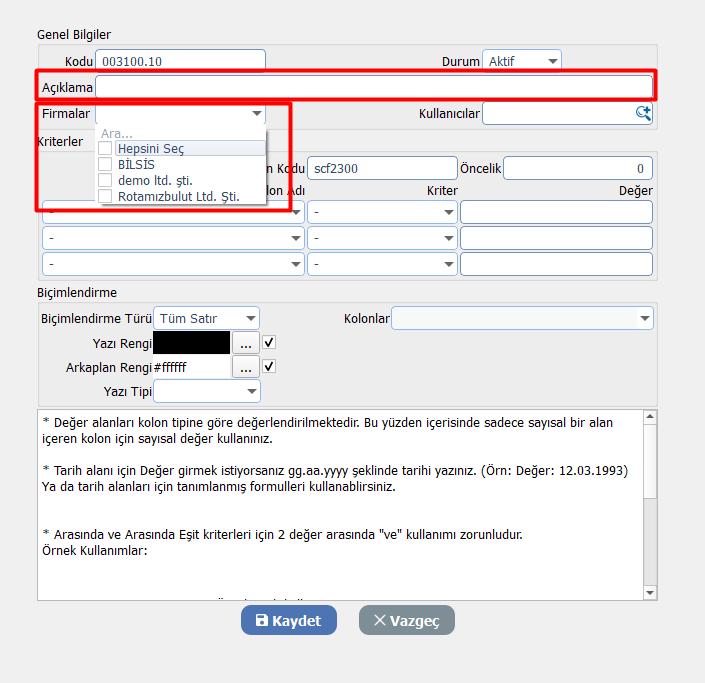The height and width of the screenshot is (683, 705).
Task: Tick the Hepsini Seç checkbox
Action: (106, 148)
